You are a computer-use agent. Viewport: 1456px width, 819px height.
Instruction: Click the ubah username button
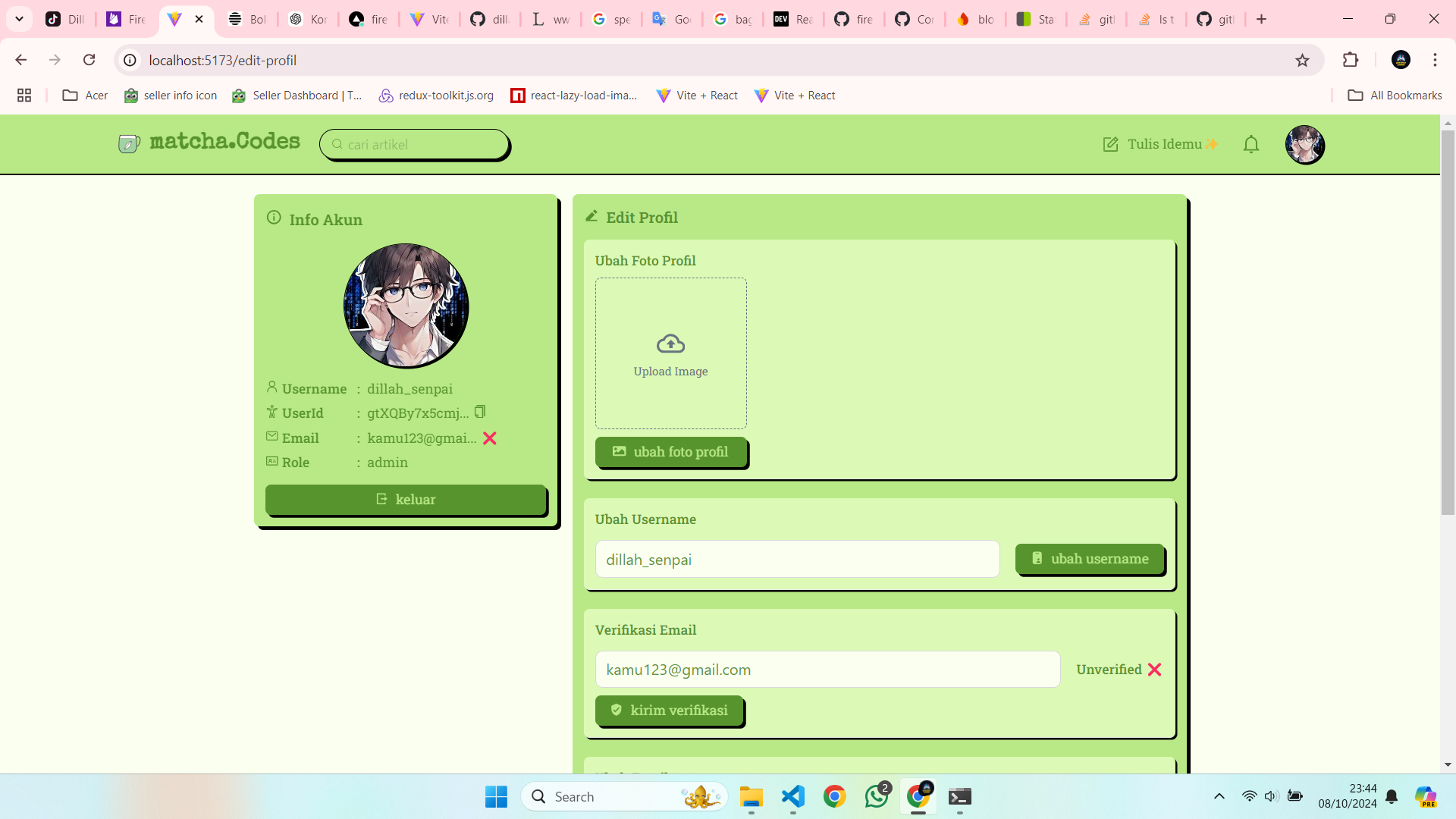pos(1089,558)
